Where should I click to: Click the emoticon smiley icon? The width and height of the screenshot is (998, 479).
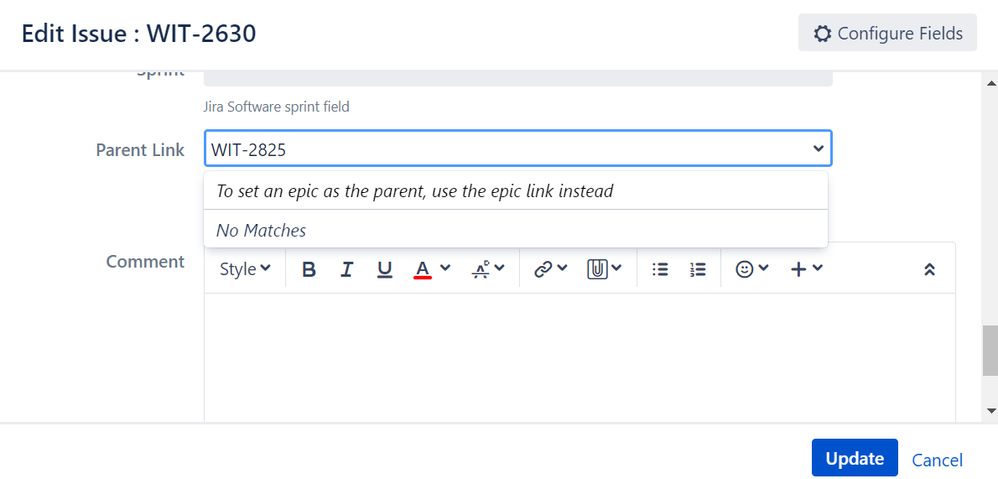click(x=744, y=270)
